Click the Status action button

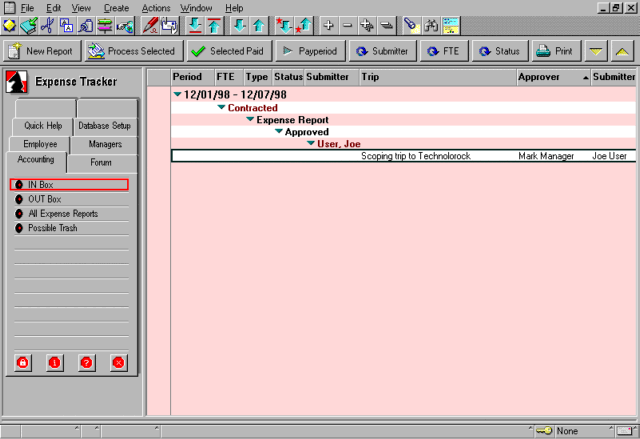500,51
